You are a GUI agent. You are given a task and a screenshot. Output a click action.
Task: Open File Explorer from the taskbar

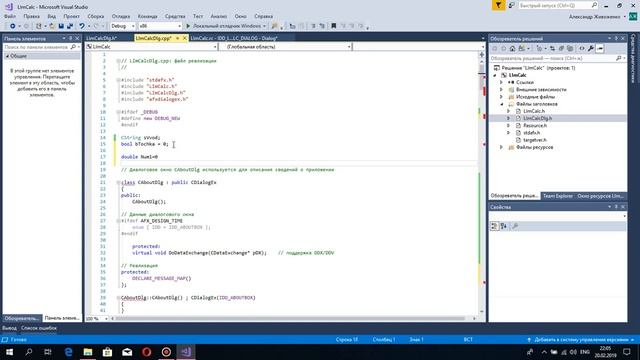[88, 352]
